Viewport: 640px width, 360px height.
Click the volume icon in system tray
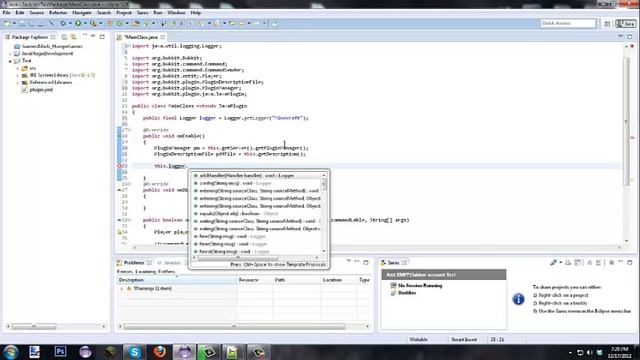(589, 352)
